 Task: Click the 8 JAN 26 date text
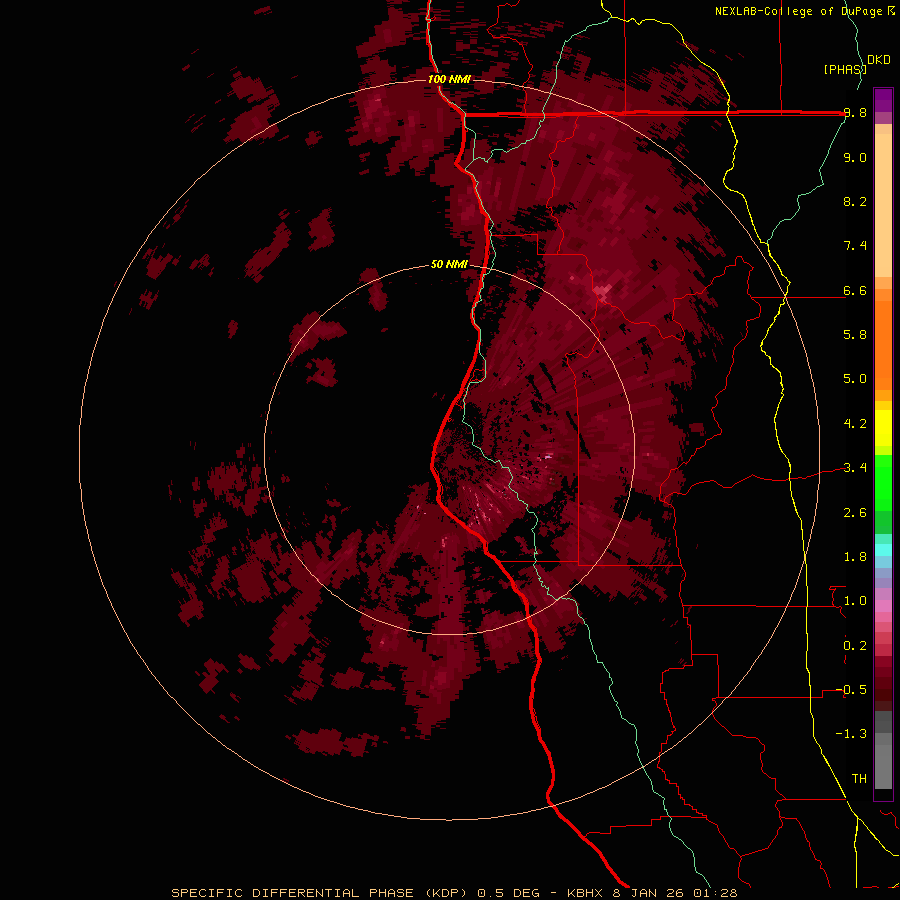[649, 893]
